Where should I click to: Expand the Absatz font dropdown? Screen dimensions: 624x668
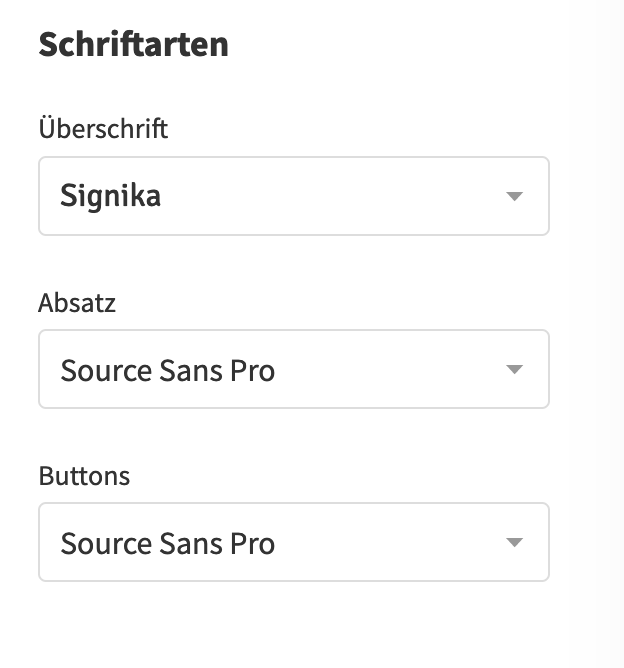click(293, 369)
